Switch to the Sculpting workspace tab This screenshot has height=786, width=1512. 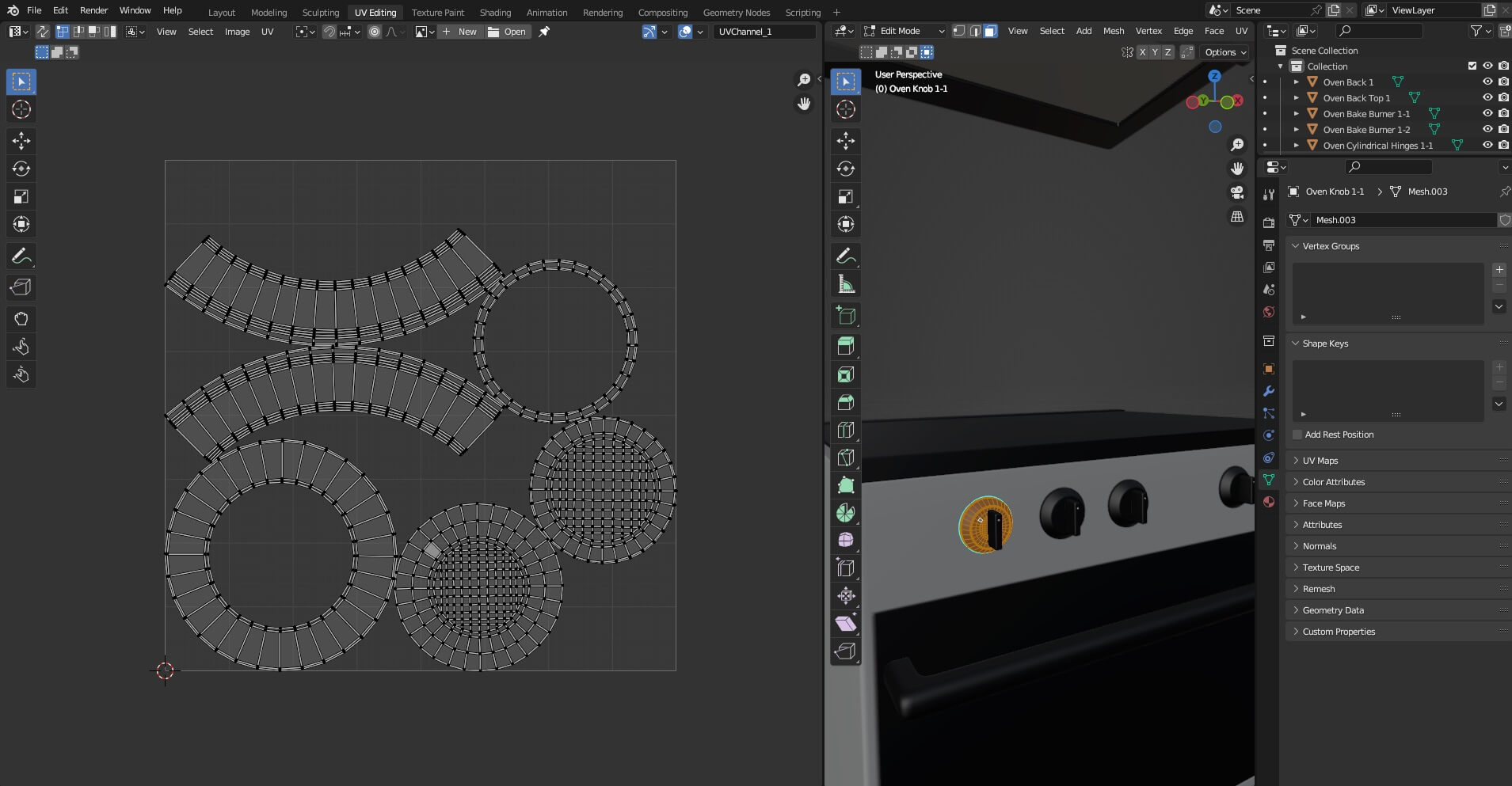point(321,12)
